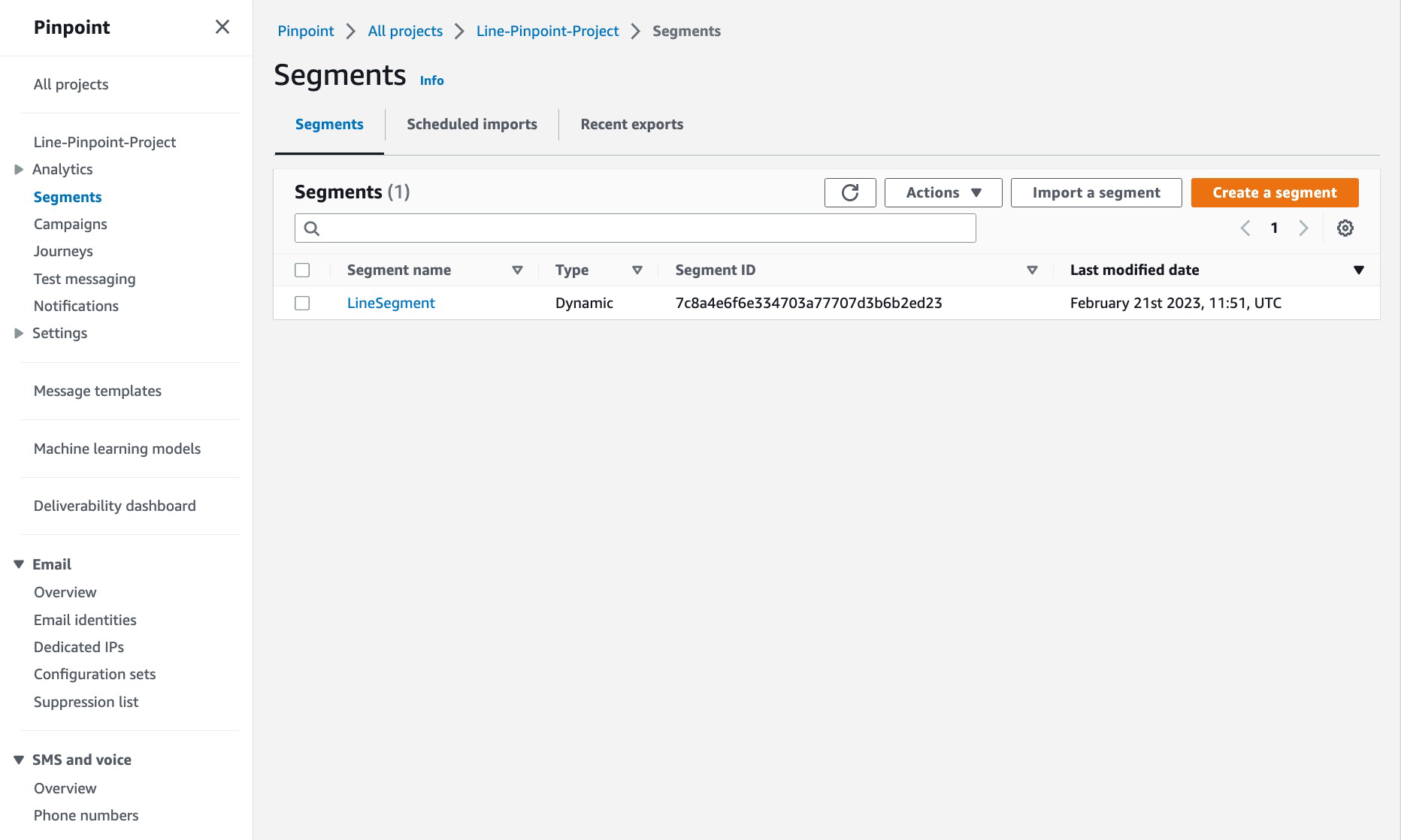Refresh the segments list
This screenshot has height=840, width=1401.
pos(849,192)
